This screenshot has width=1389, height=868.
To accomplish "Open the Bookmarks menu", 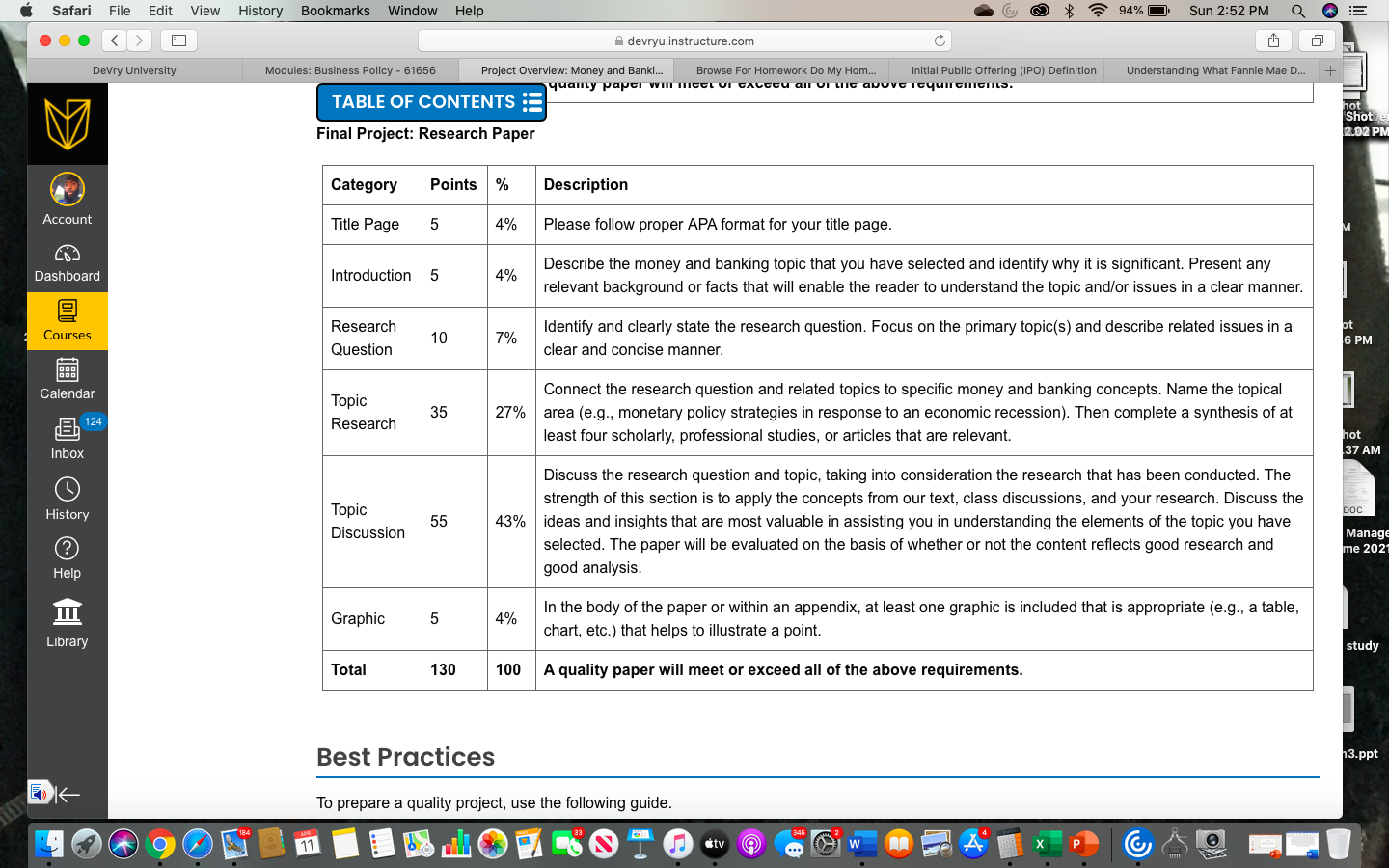I will click(335, 11).
